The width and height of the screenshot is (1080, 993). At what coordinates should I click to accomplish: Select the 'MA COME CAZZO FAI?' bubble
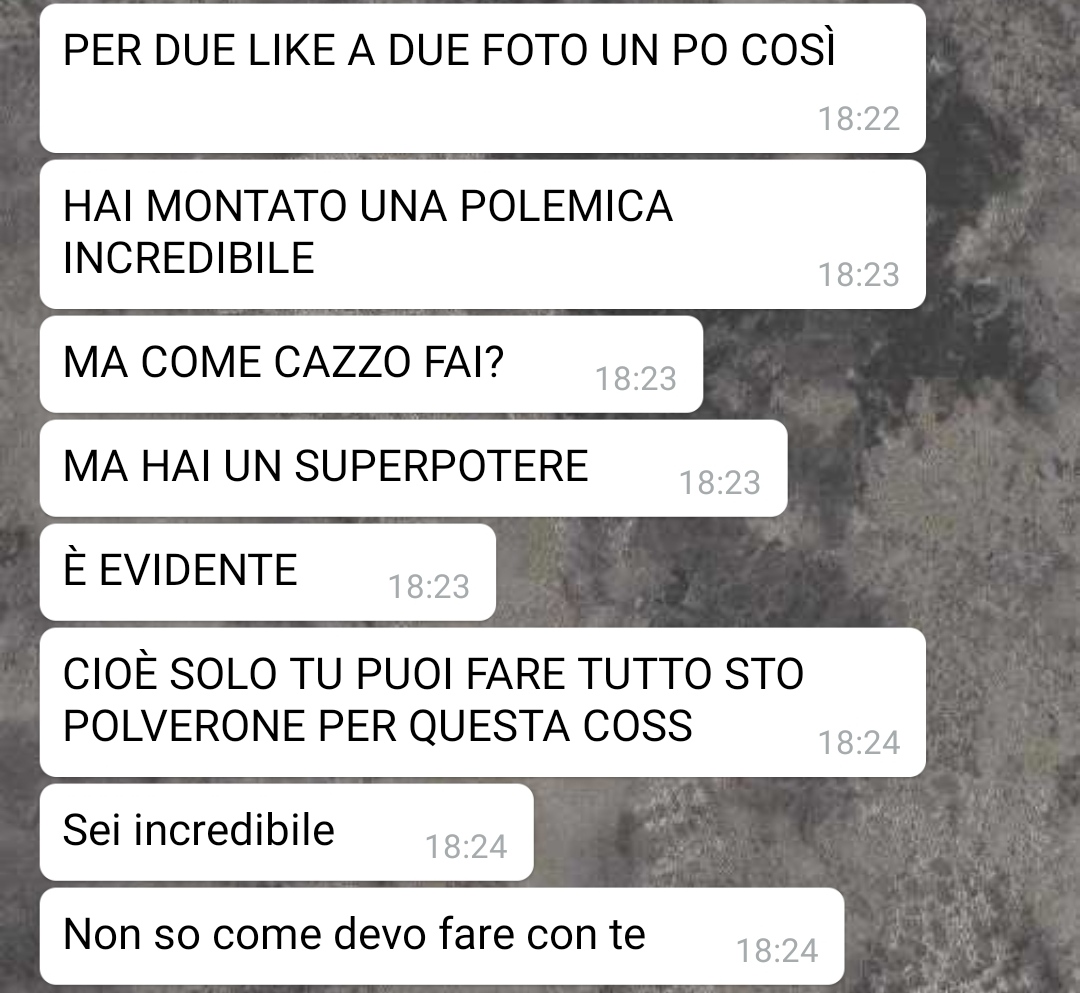(371, 364)
